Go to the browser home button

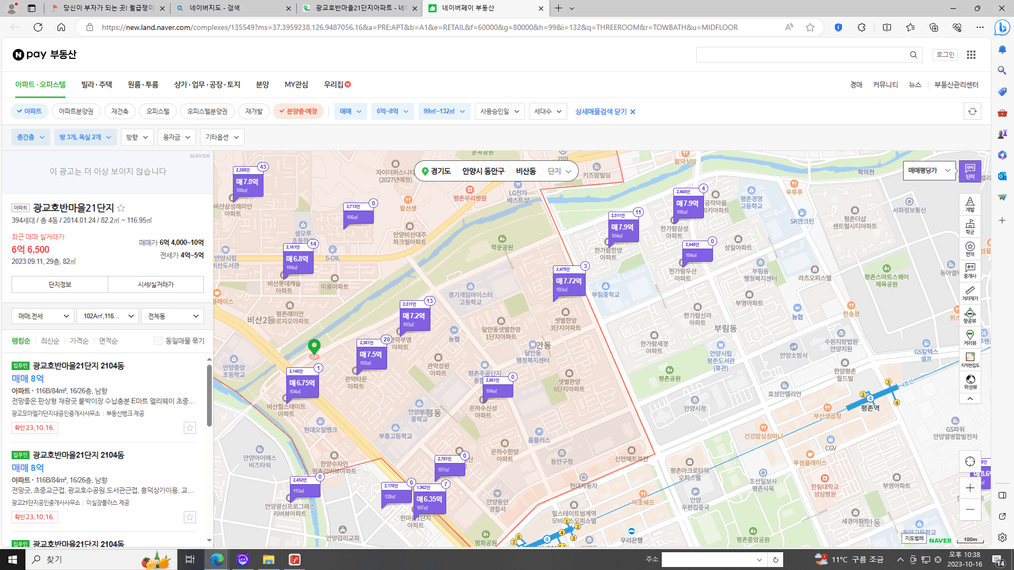(x=61, y=27)
